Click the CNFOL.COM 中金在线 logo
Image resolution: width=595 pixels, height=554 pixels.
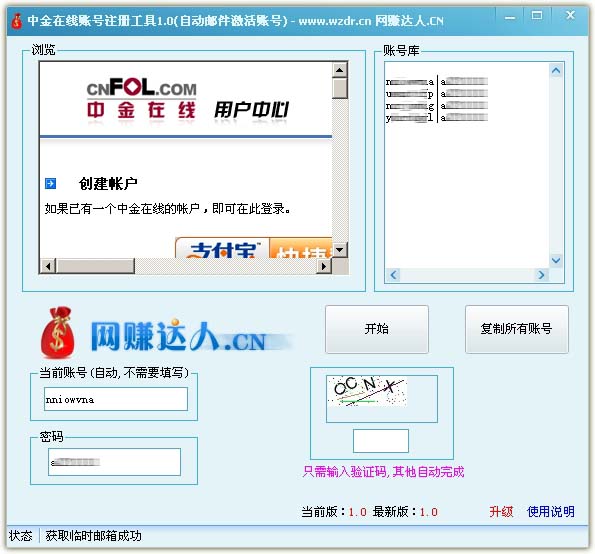tap(141, 98)
